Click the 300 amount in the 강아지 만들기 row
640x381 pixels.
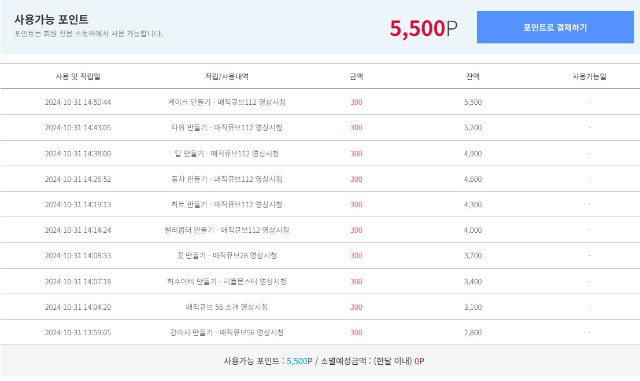point(356,332)
